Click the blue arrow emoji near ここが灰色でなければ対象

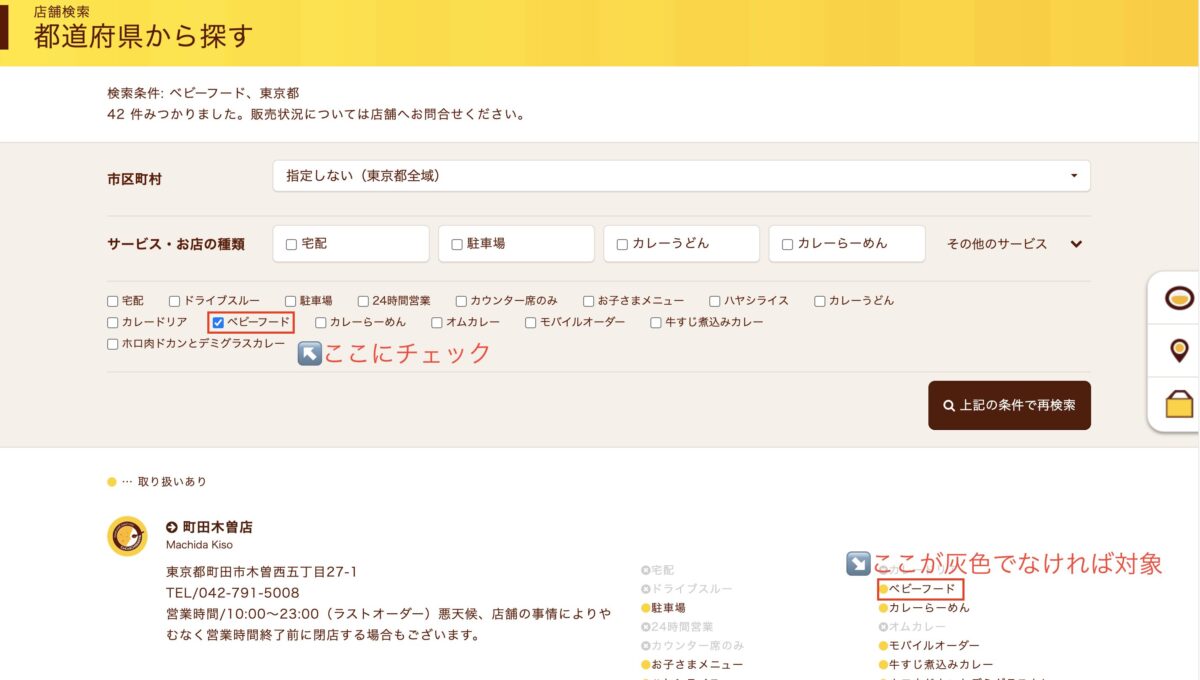[858, 564]
